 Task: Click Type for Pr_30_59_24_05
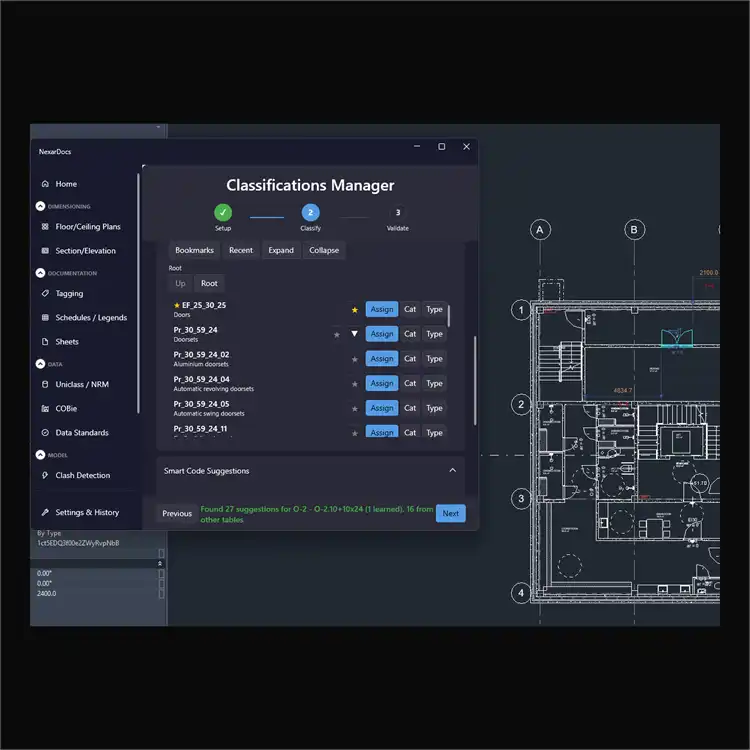click(x=434, y=408)
